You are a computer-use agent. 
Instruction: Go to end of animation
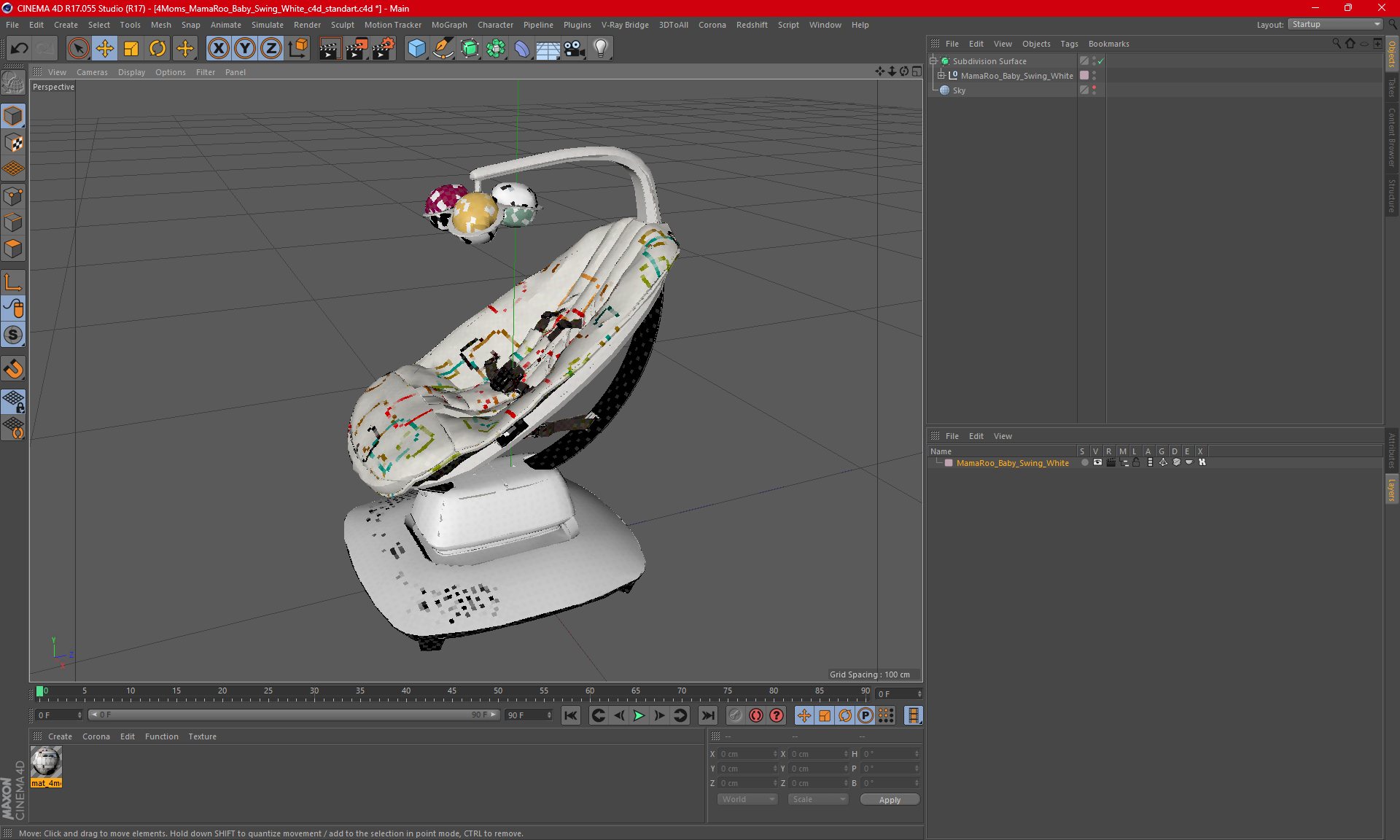click(x=707, y=715)
